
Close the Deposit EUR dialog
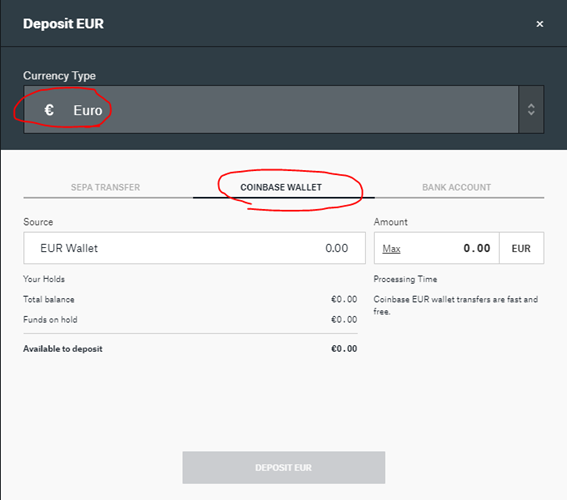tap(540, 24)
